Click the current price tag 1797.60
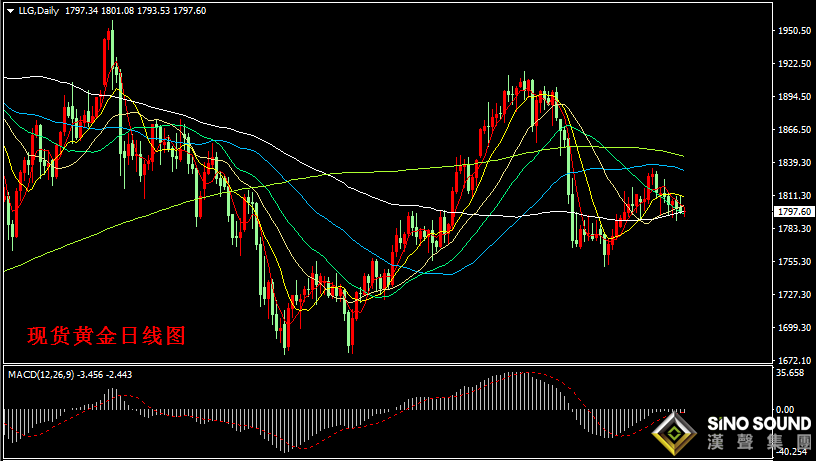Viewport: 816px width, 461px height. pyautogui.click(x=794, y=211)
